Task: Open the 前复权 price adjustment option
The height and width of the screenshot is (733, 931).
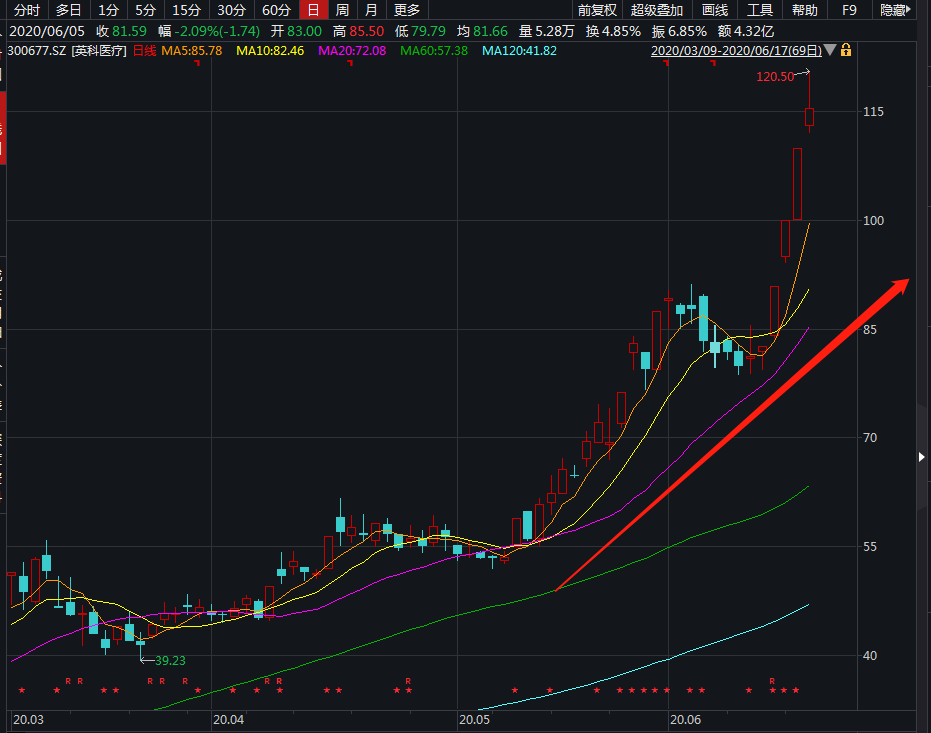Action: [x=597, y=10]
